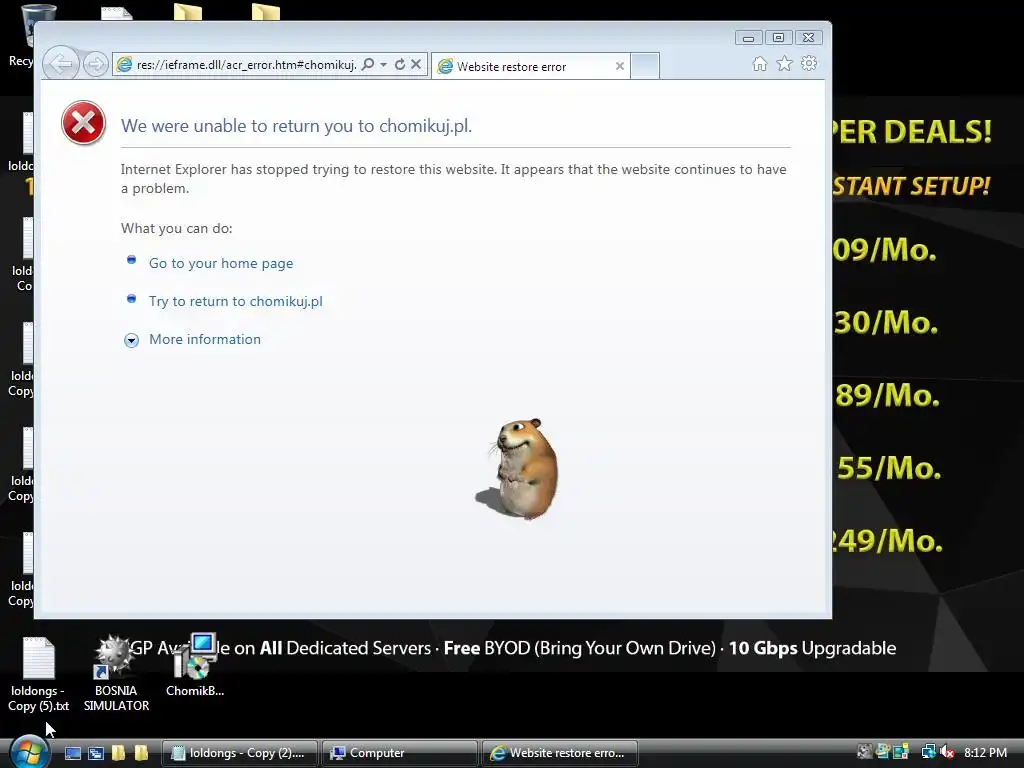This screenshot has height=768, width=1024.
Task: Select the Website restore error tab
Action: 530,66
